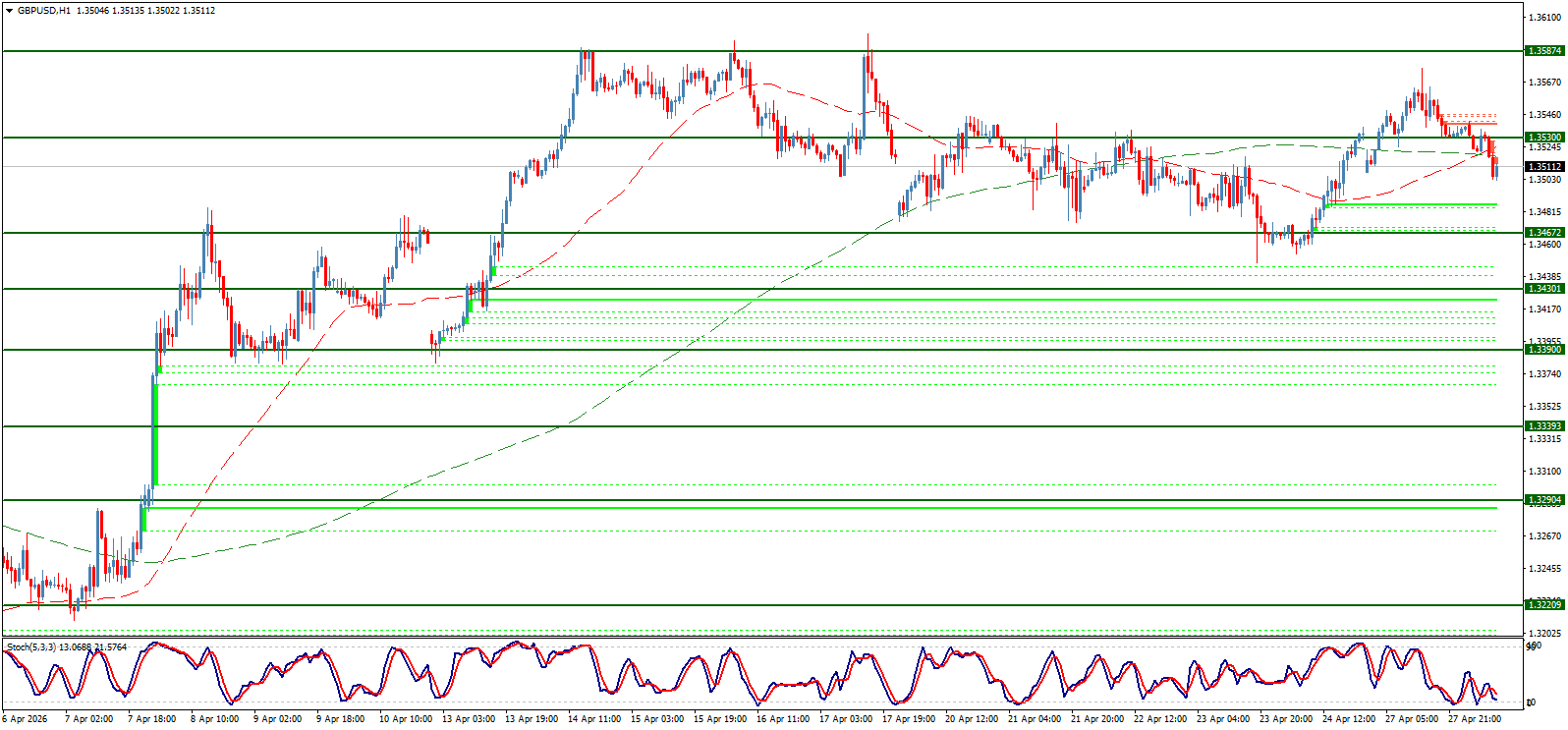Select the 1.32904 price level tag
The image size is (1568, 730).
coord(1544,500)
